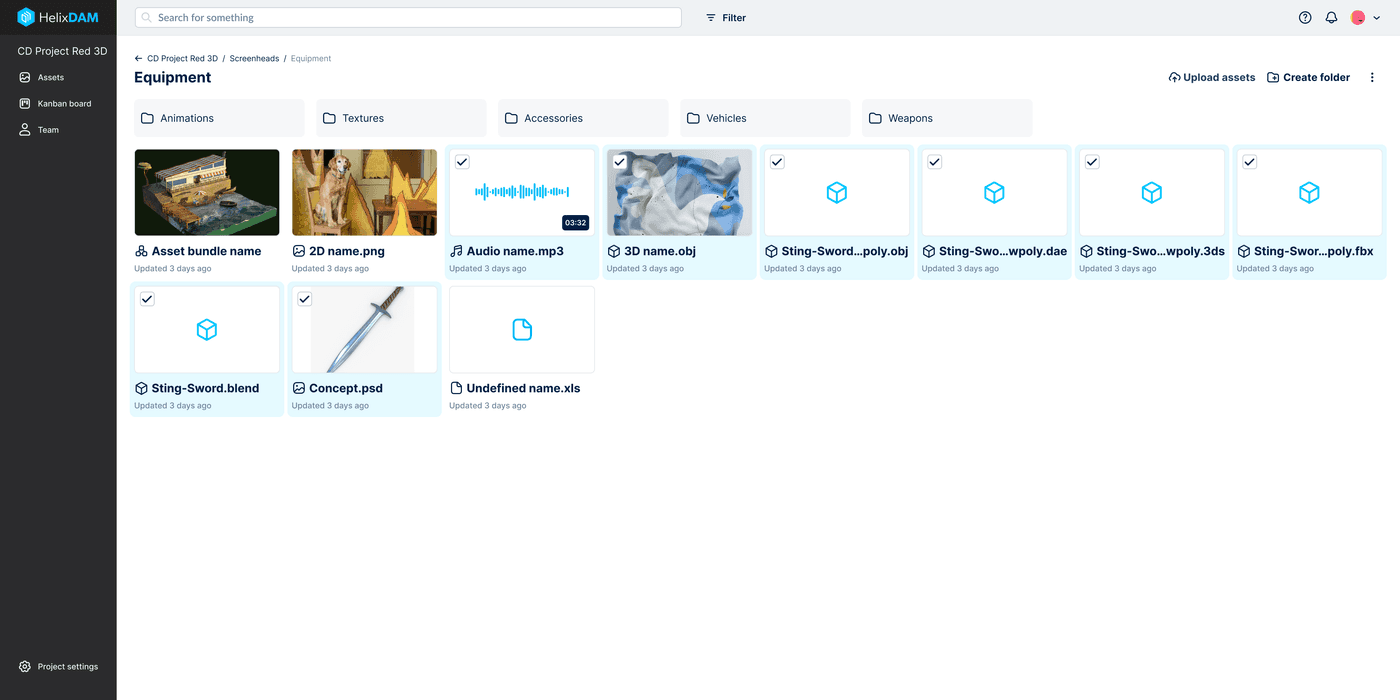Expand the user account dropdown chevron
Viewport: 1400px width, 700px height.
[1376, 18]
